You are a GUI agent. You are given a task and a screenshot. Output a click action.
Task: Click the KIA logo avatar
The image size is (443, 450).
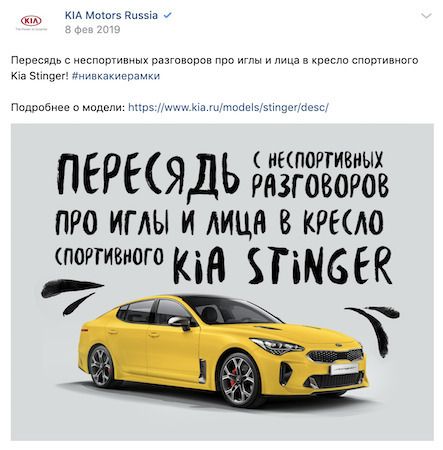click(32, 22)
